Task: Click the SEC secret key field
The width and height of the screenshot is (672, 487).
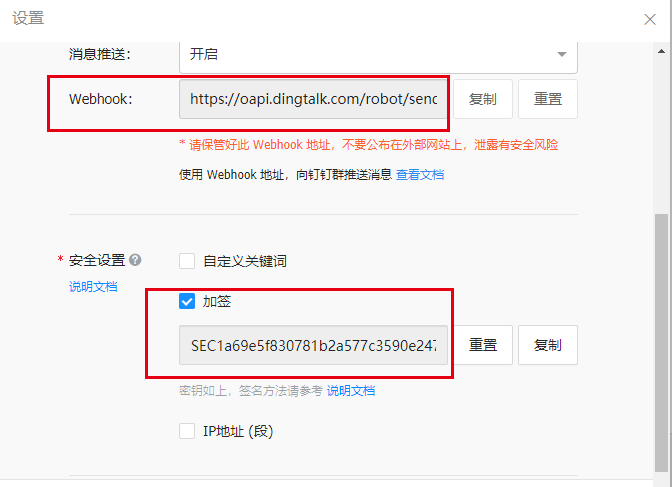Action: [313, 345]
